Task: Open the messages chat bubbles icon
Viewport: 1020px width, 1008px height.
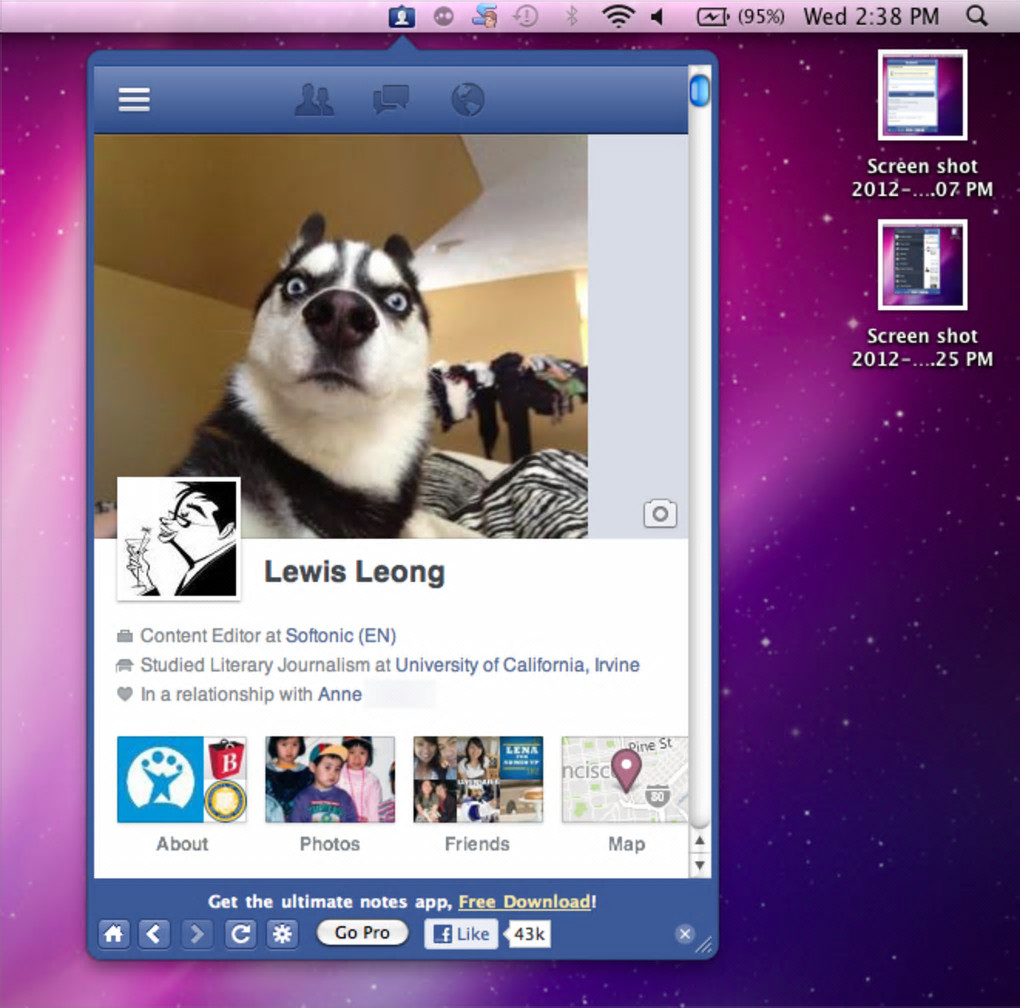Action: (390, 100)
